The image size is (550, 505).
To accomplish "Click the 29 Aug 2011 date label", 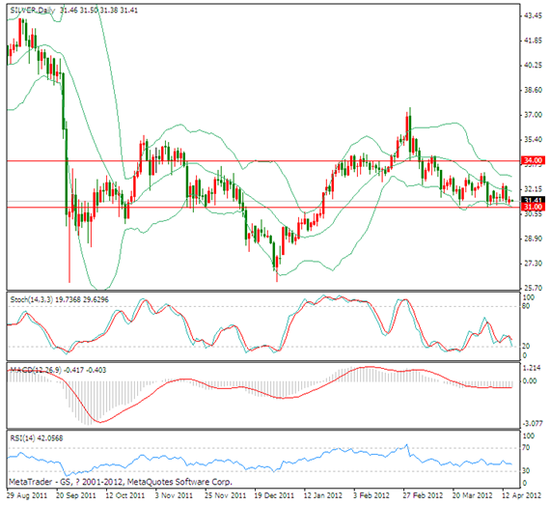I will pos(28,496).
